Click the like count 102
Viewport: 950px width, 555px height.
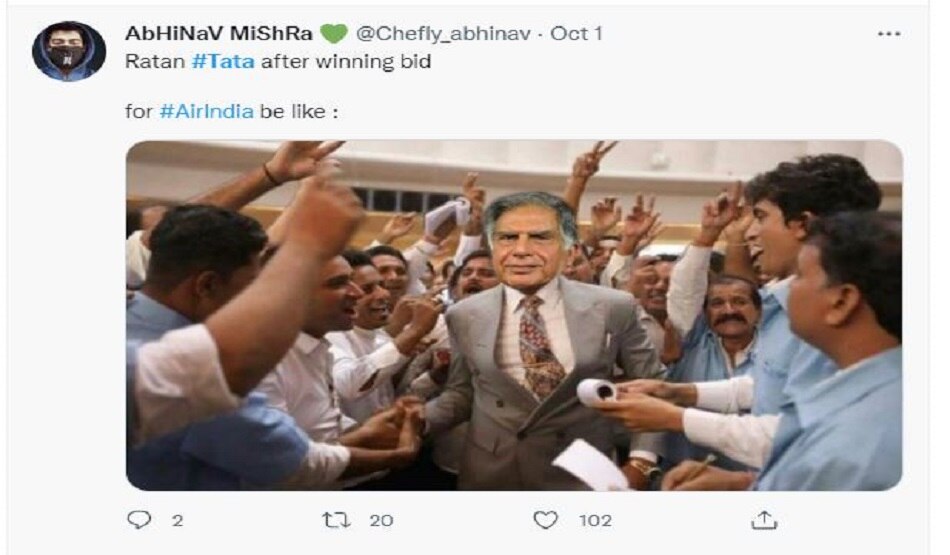596,520
